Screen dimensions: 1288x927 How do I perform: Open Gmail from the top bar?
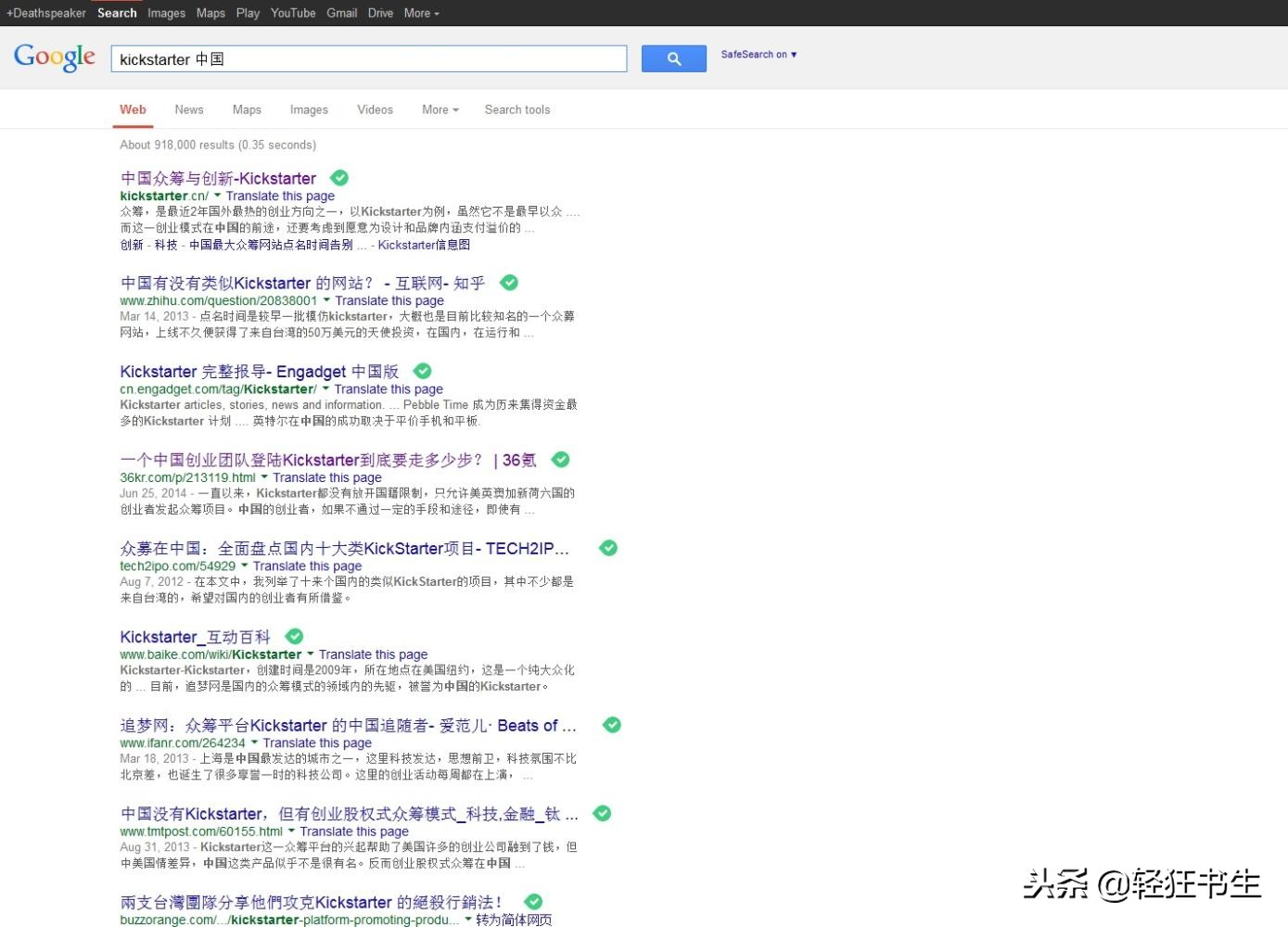(x=341, y=13)
